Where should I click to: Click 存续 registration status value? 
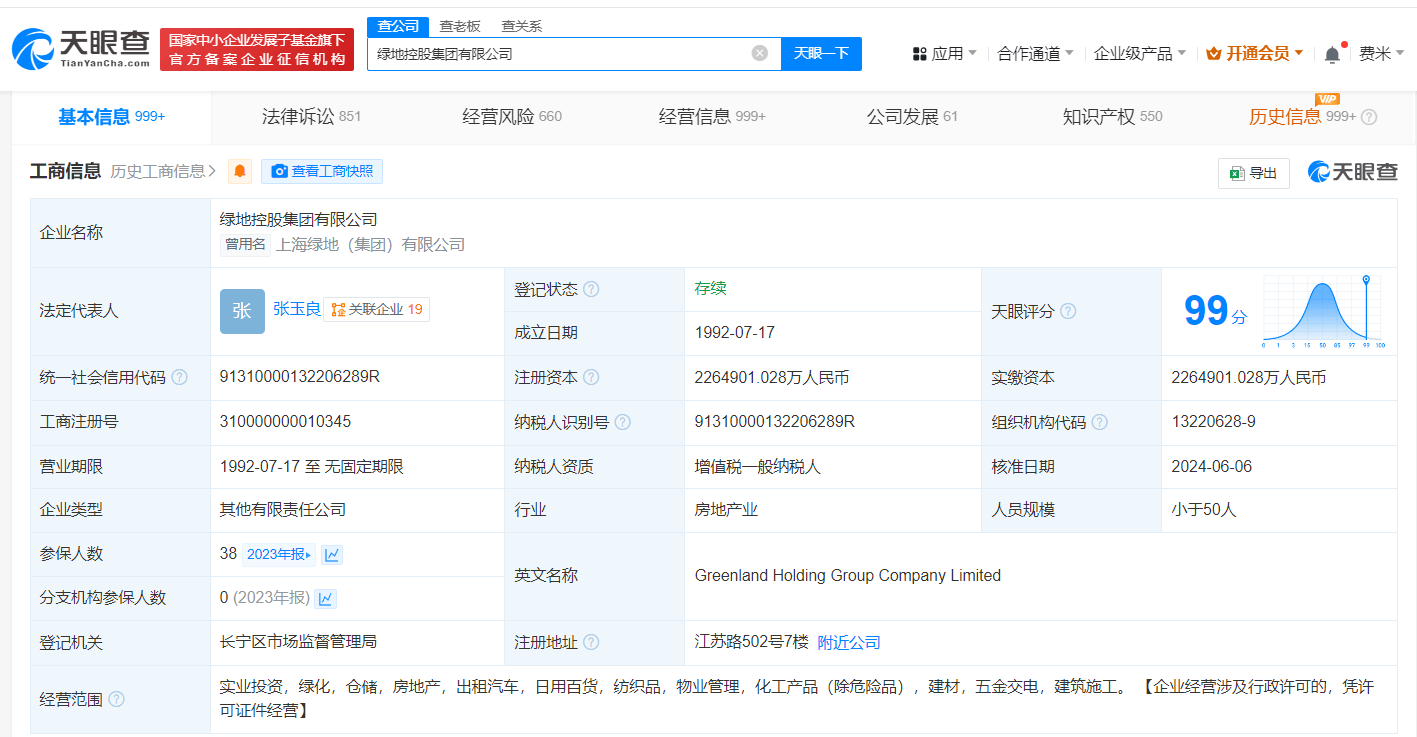pos(710,288)
